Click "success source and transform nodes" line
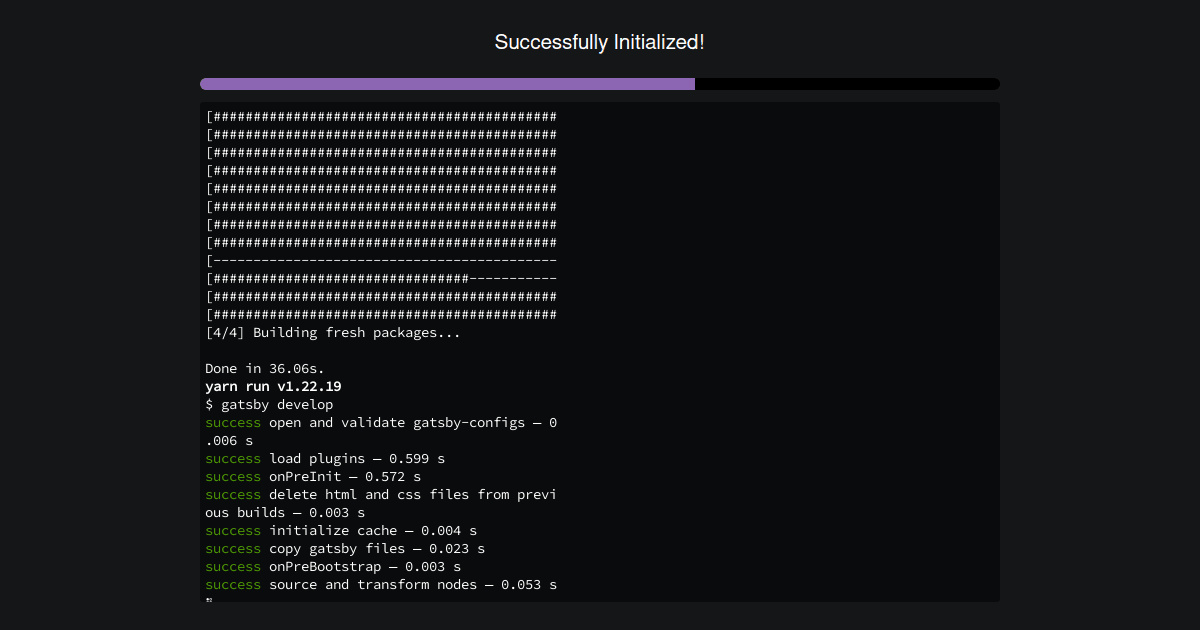Image resolution: width=1200 pixels, height=630 pixels. 381,584
